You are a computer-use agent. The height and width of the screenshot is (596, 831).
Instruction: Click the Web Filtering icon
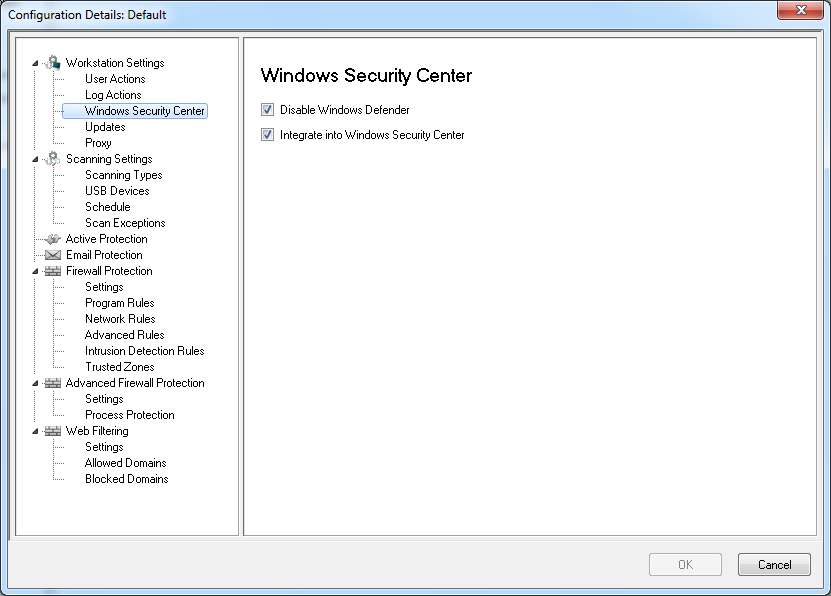(53, 431)
